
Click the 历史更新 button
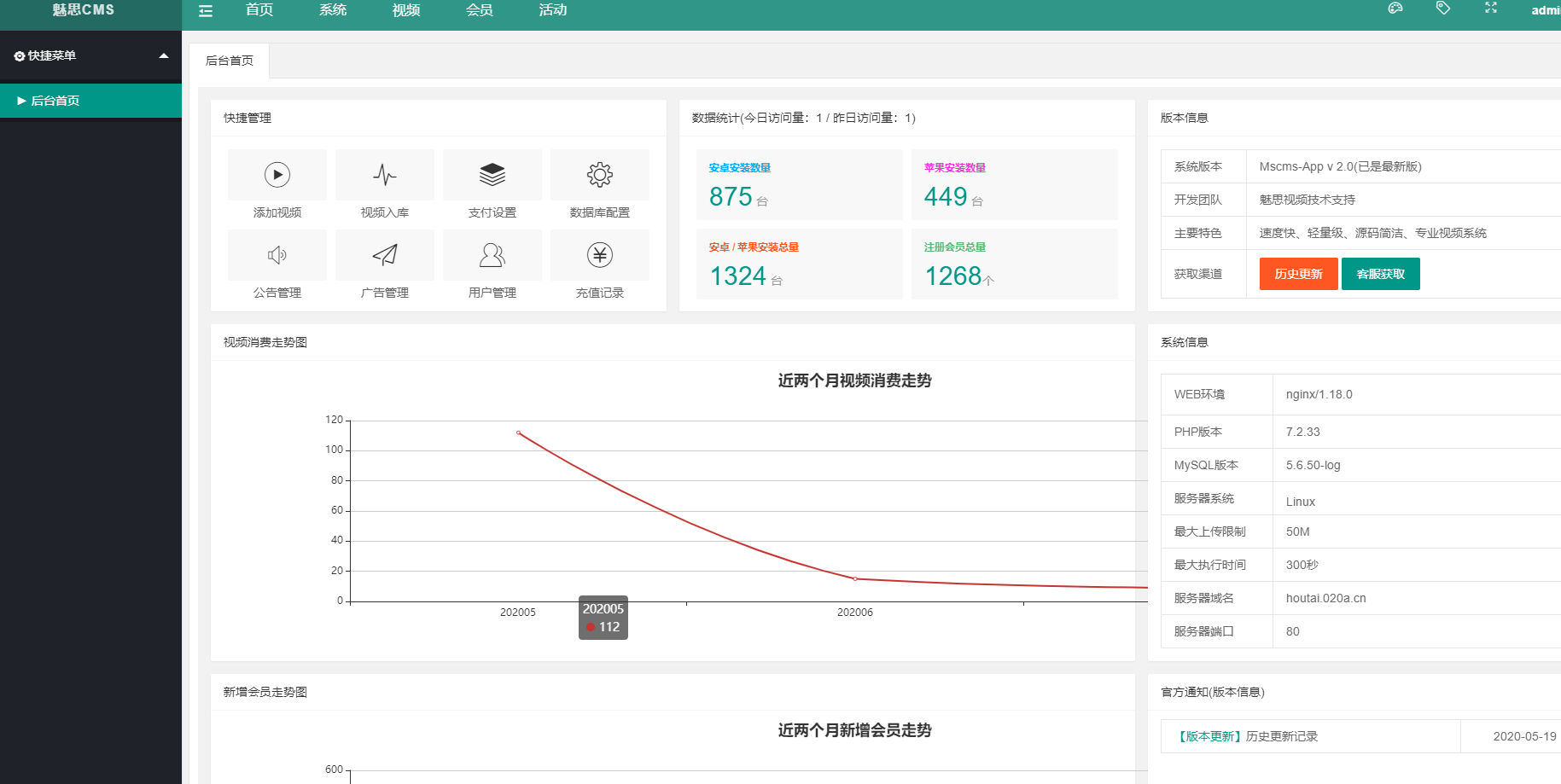tap(1299, 274)
